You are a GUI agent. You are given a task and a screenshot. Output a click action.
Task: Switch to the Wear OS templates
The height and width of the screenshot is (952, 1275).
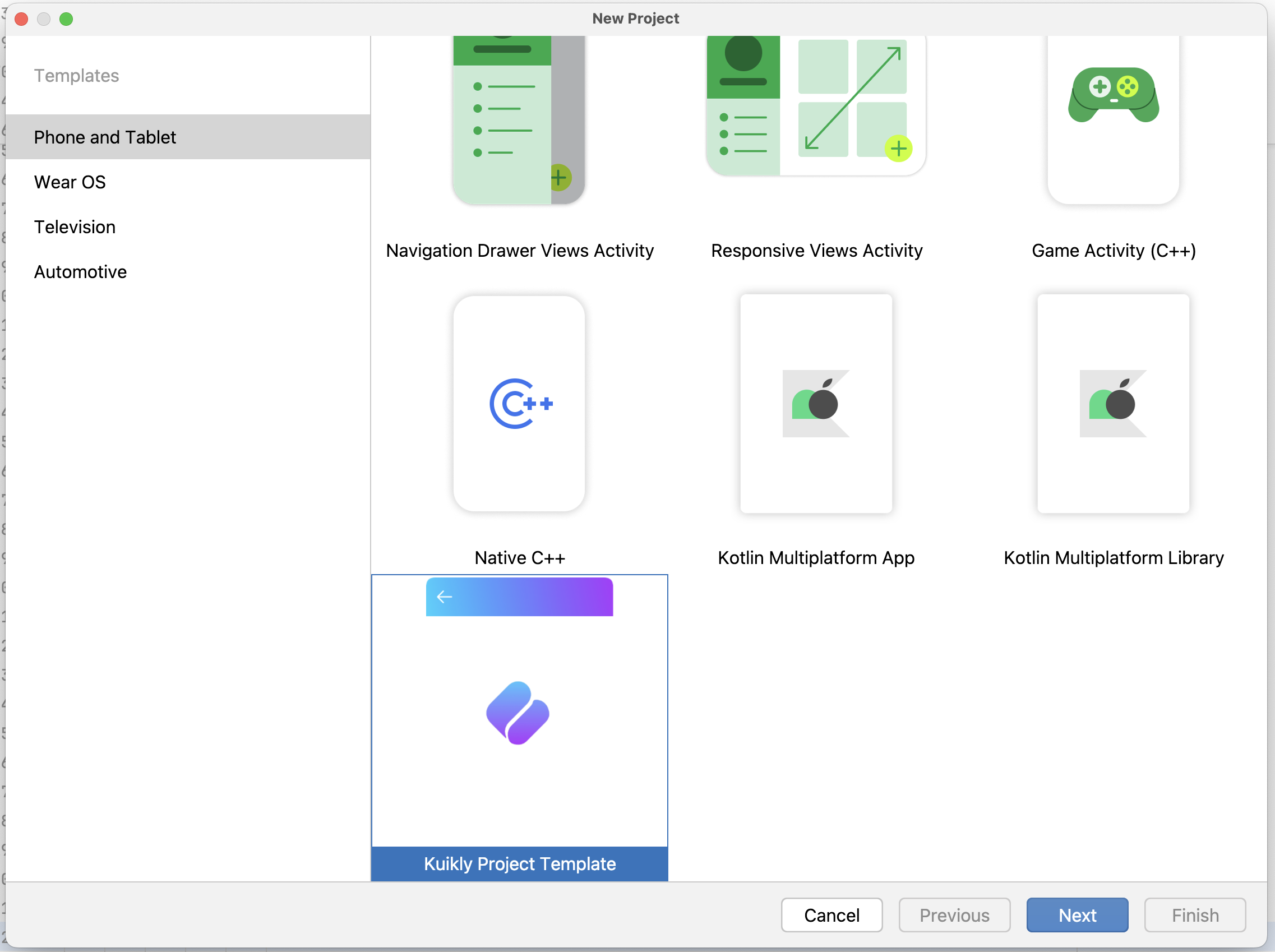coord(188,182)
